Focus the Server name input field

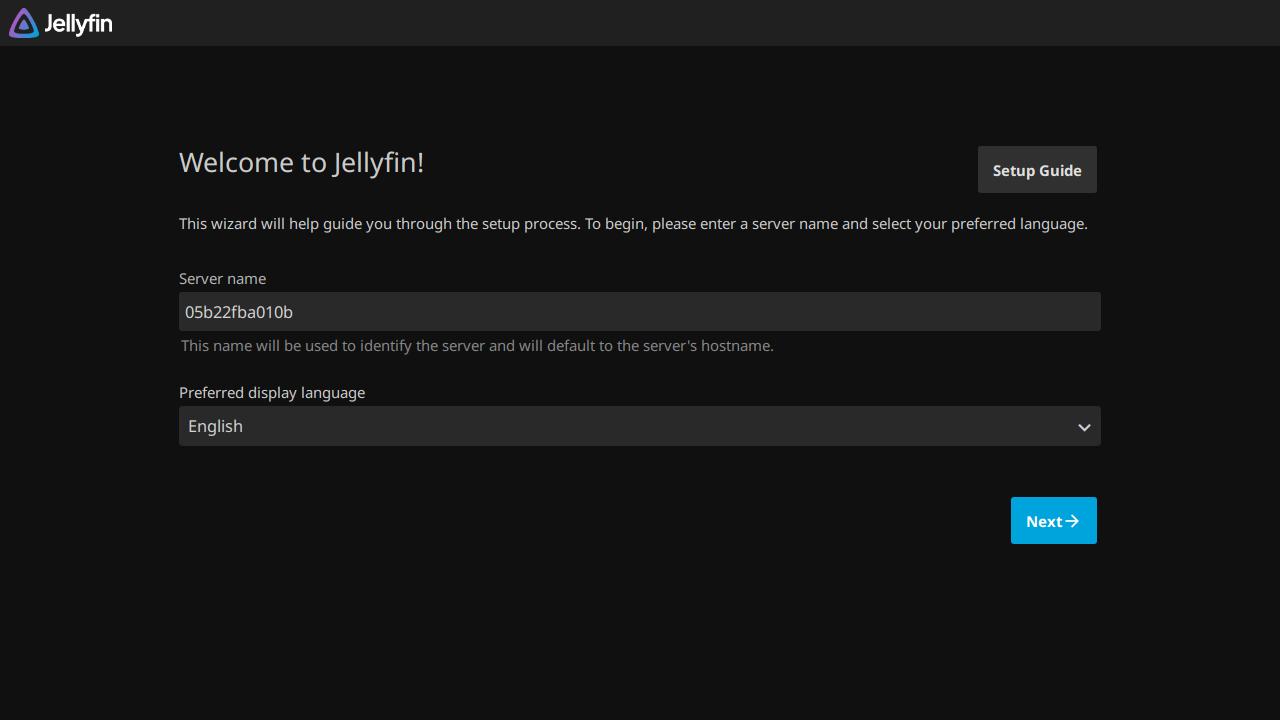640,312
